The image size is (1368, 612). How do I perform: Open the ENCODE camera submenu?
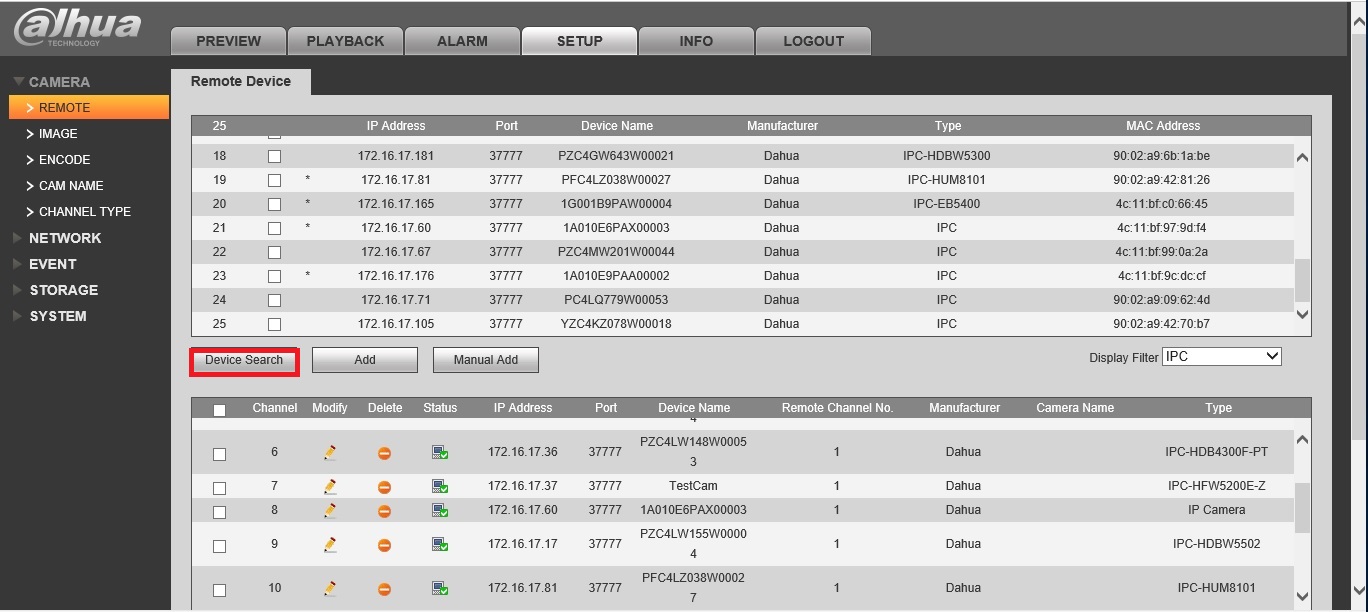65,159
